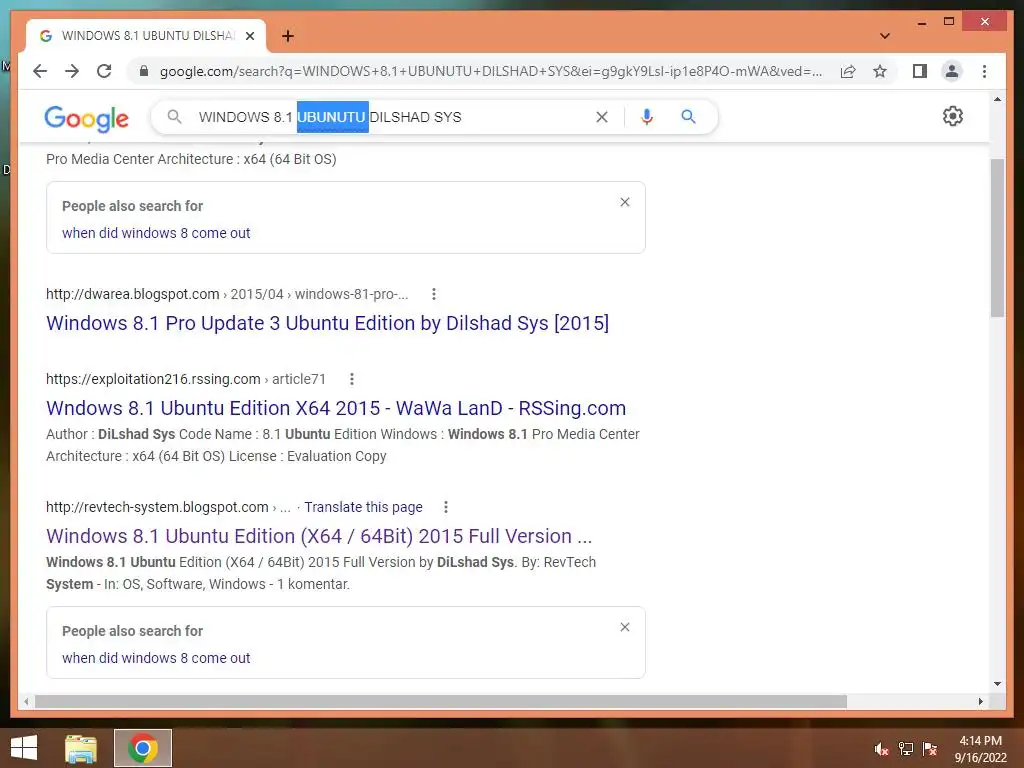
Task: Open options for revtech-system.blogspot.com result
Action: [445, 507]
